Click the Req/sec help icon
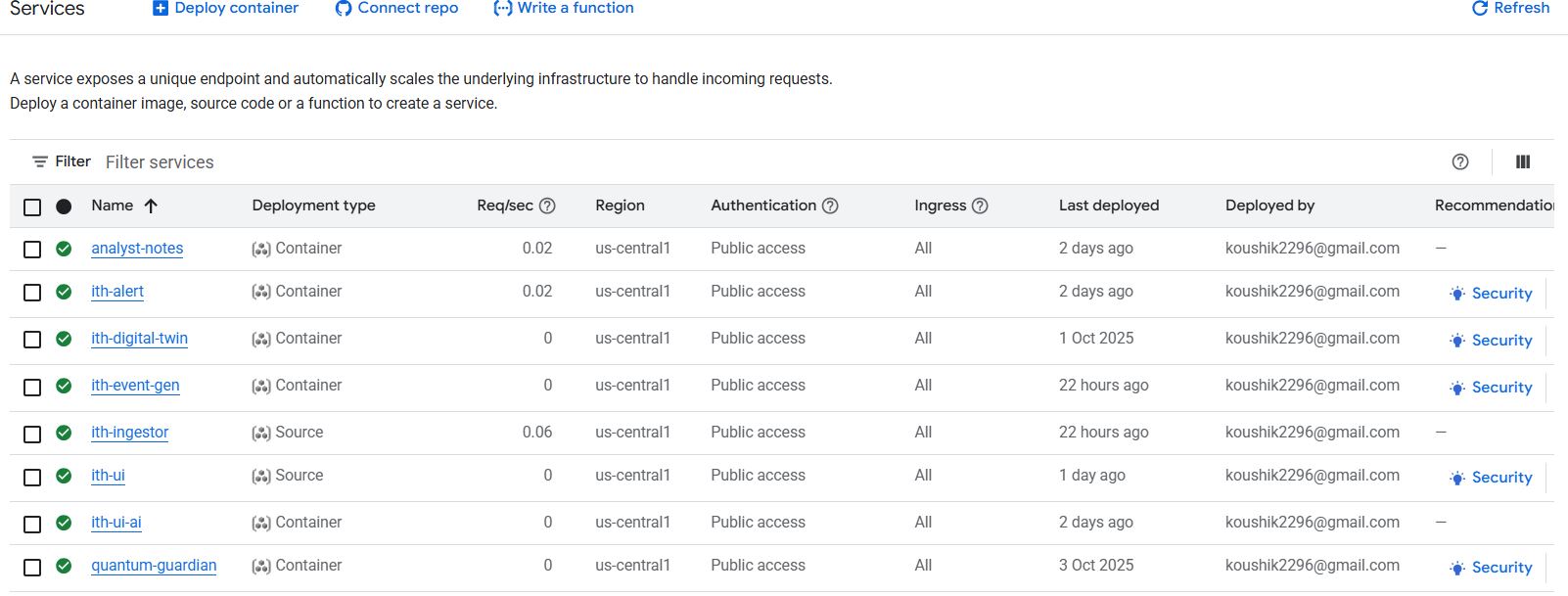 pos(547,206)
